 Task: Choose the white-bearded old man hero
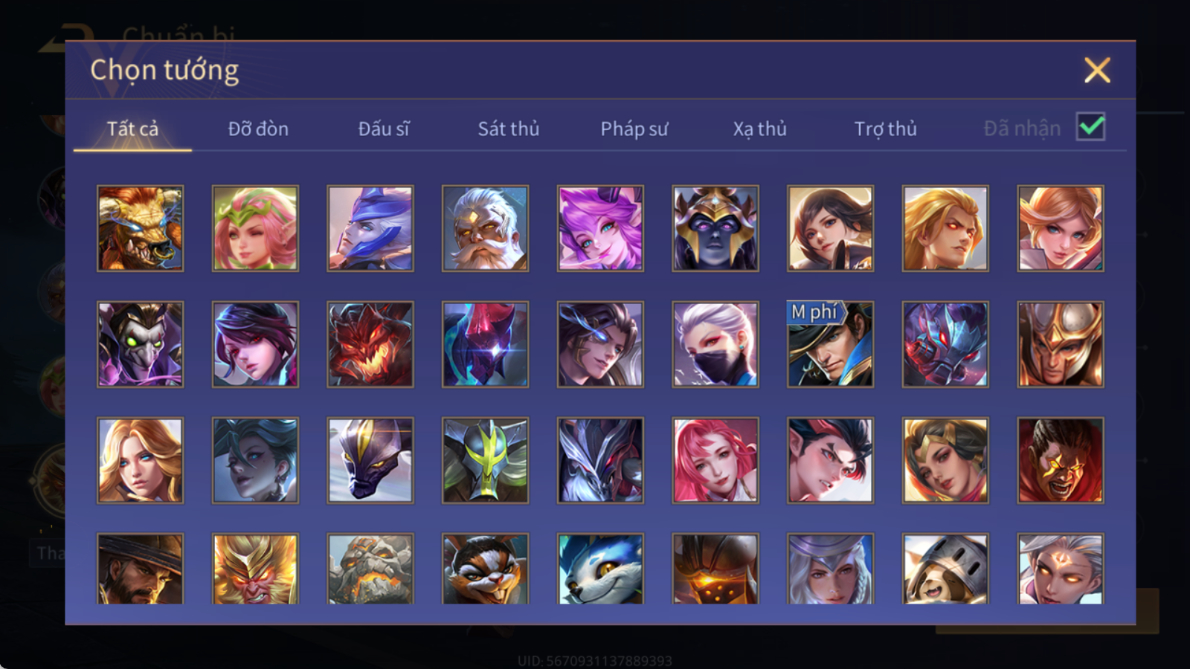click(486, 228)
